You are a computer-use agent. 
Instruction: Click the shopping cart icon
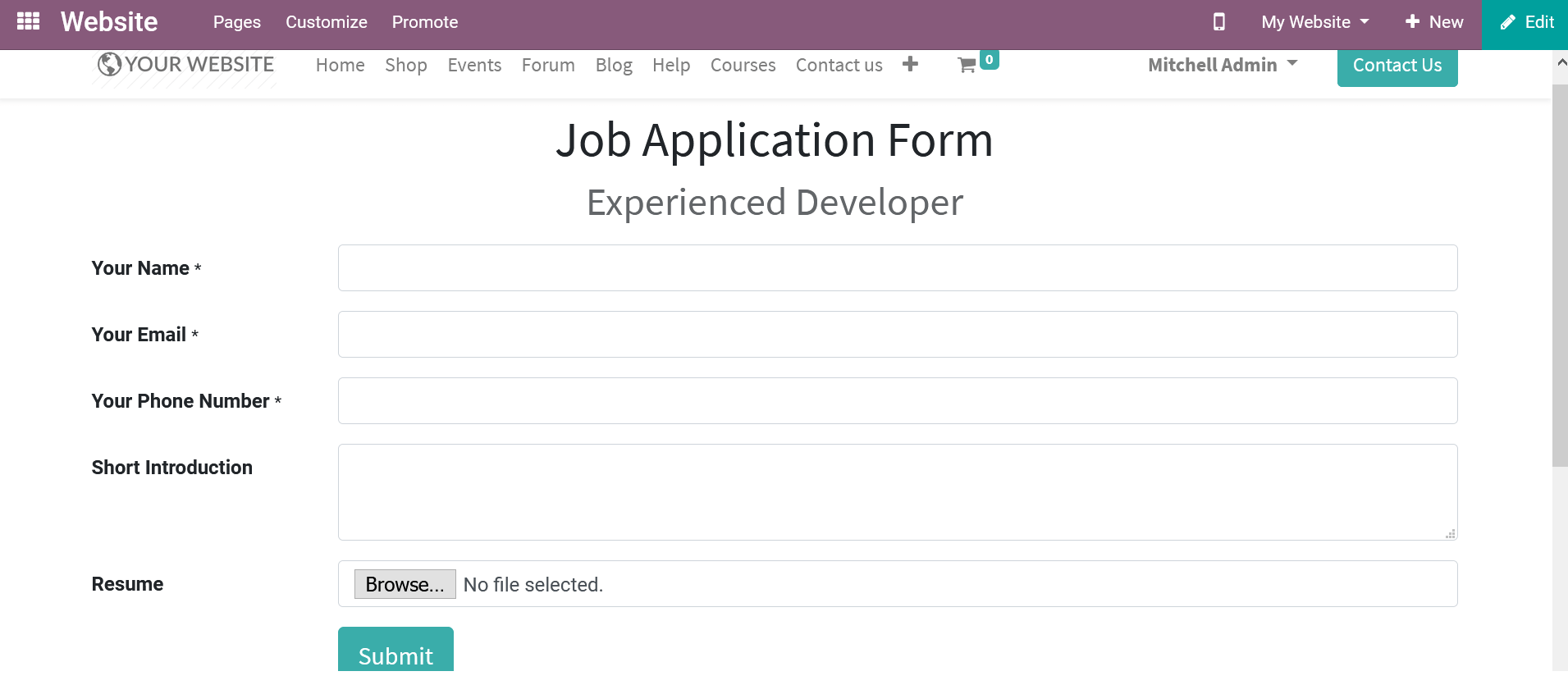click(967, 66)
